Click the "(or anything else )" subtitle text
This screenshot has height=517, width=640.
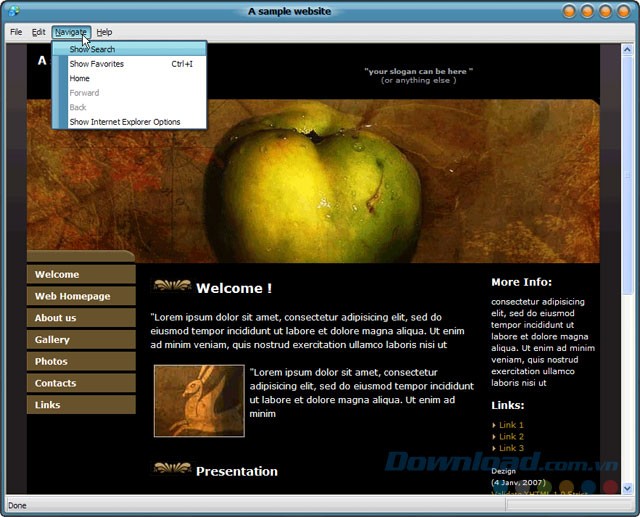(419, 80)
